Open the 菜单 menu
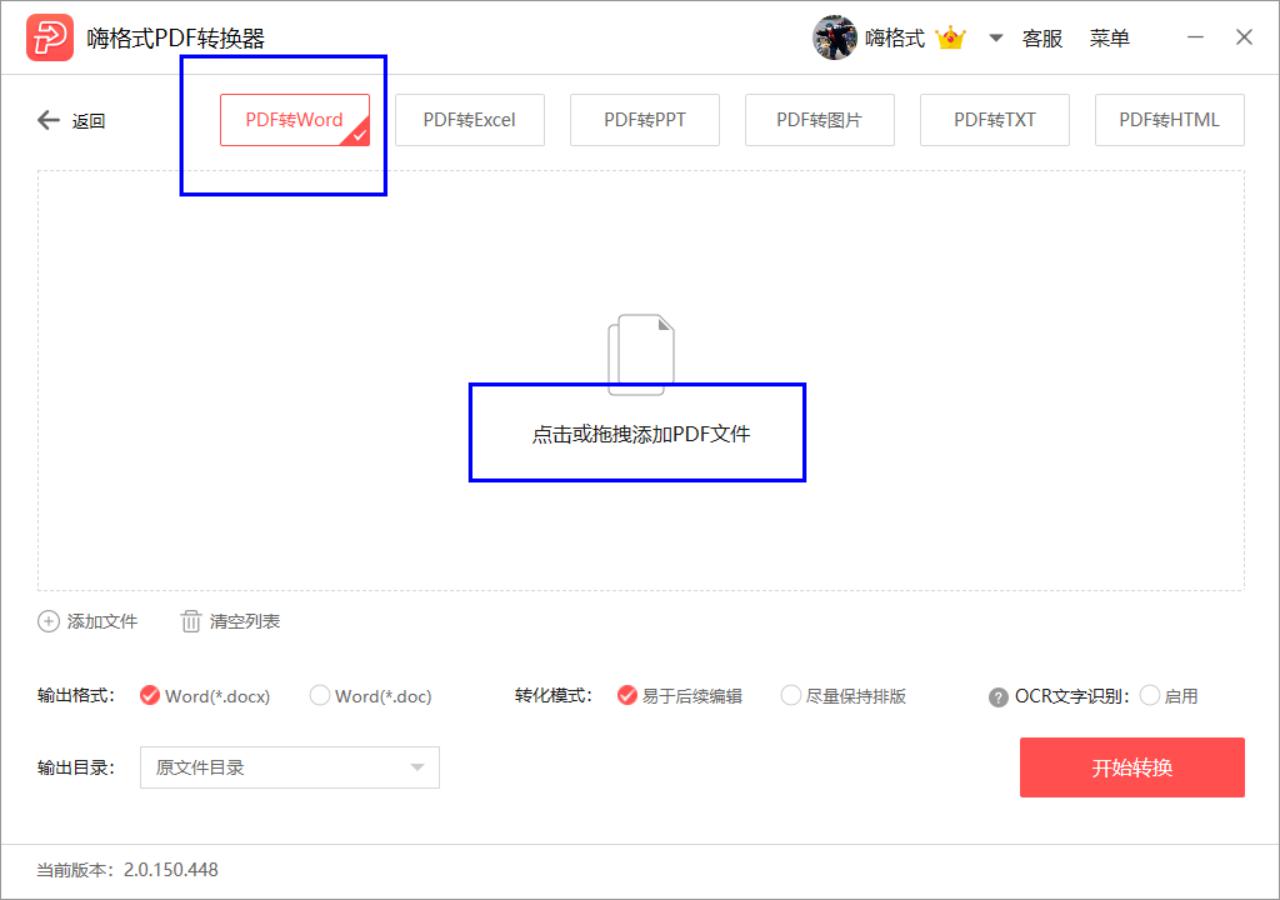 click(1110, 39)
